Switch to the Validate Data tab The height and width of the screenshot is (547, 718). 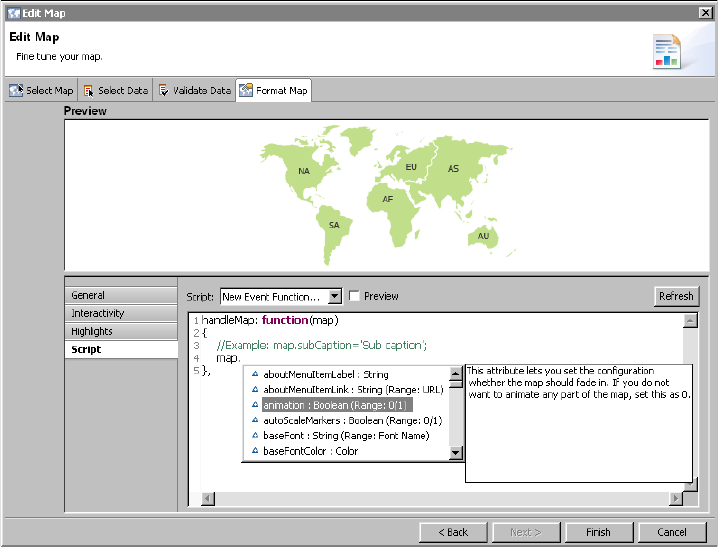pos(194,91)
